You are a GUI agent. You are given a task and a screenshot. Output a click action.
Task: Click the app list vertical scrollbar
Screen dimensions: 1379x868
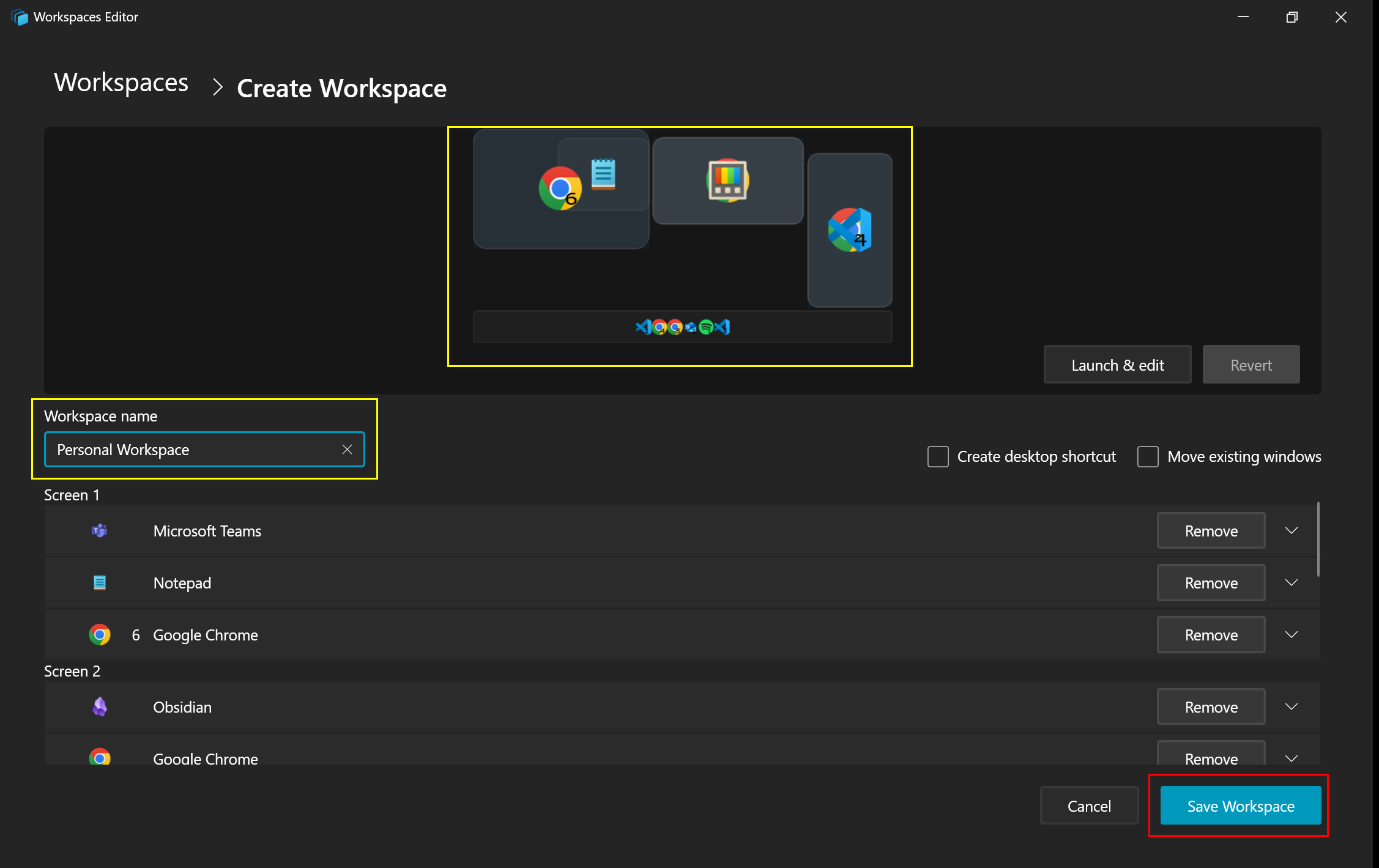click(x=1318, y=538)
